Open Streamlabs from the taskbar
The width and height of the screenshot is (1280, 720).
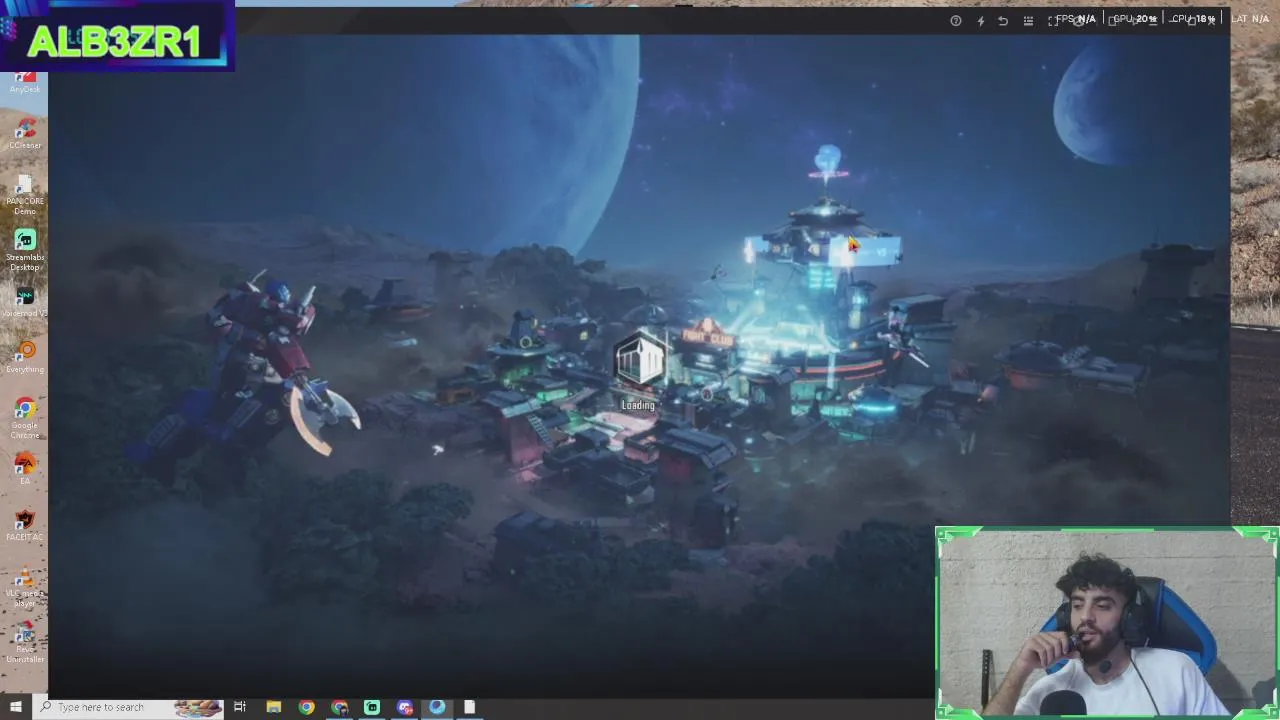372,707
